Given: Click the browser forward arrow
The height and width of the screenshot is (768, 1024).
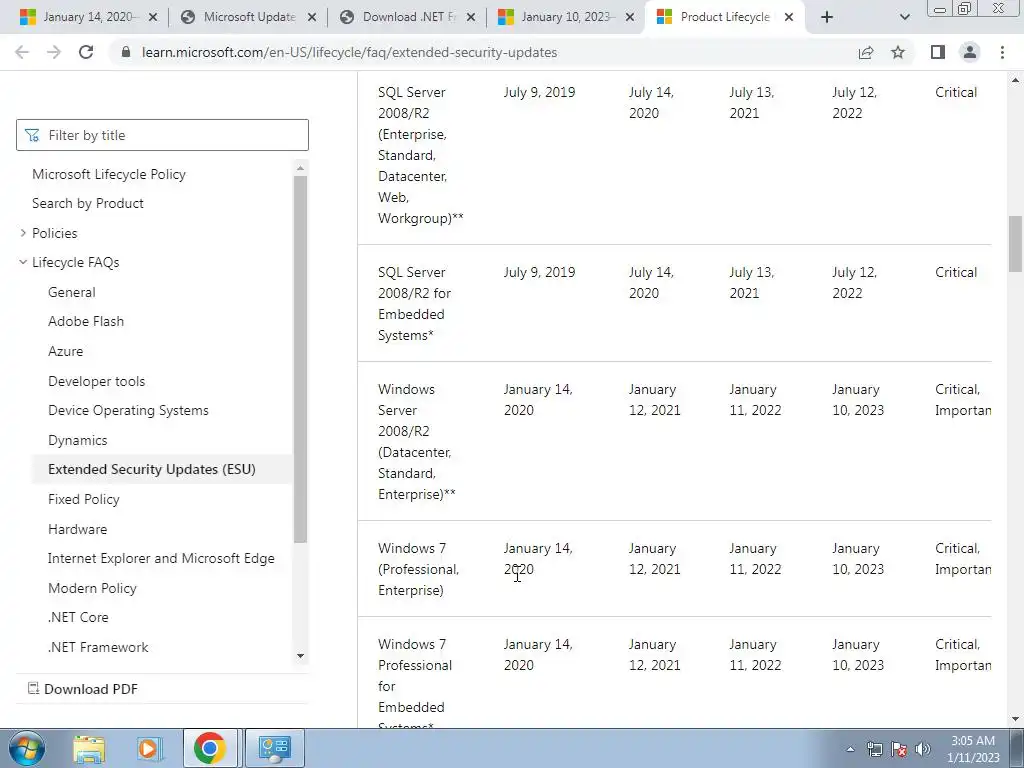Looking at the screenshot, I should point(54,52).
